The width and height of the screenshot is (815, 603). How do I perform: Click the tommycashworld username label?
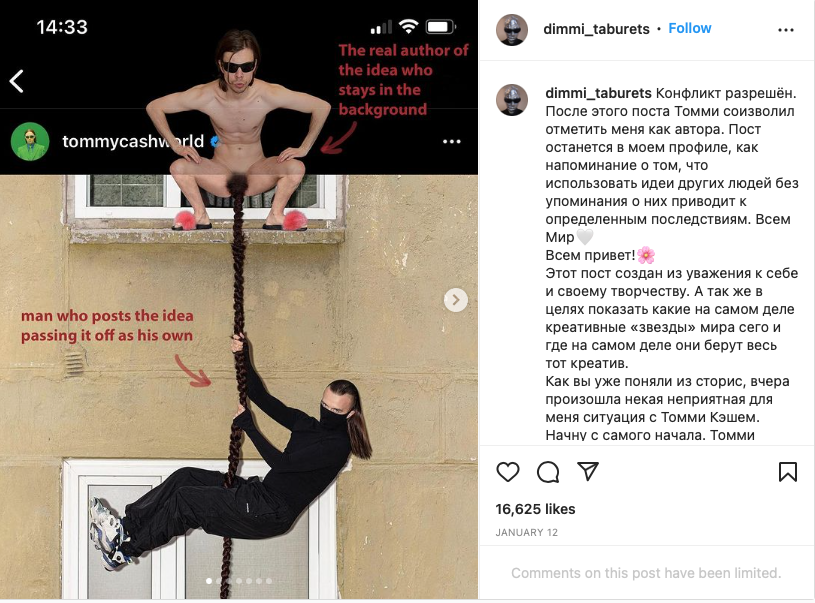(133, 141)
